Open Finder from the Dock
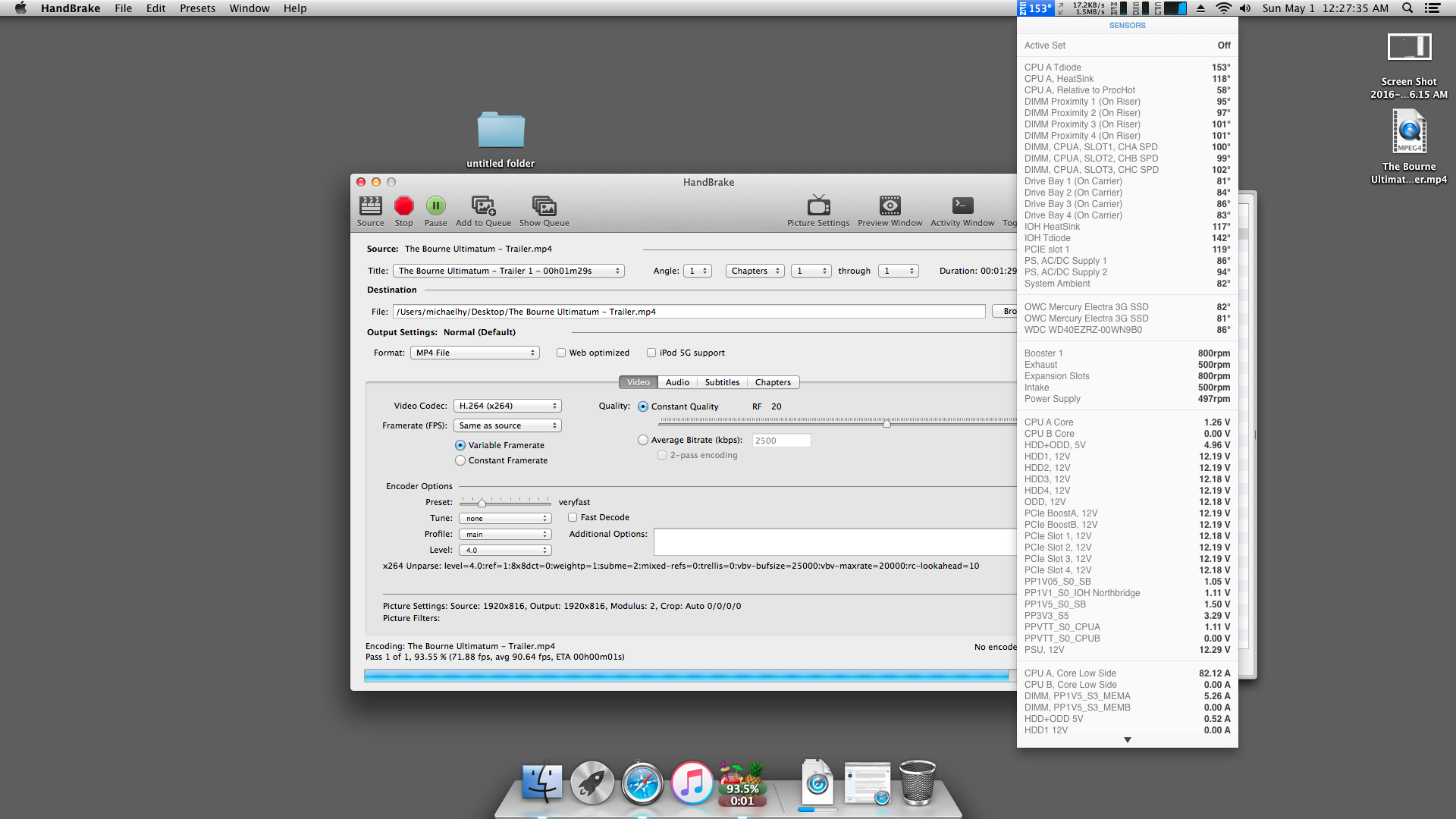Screen dimensions: 1456x819 tap(541, 783)
